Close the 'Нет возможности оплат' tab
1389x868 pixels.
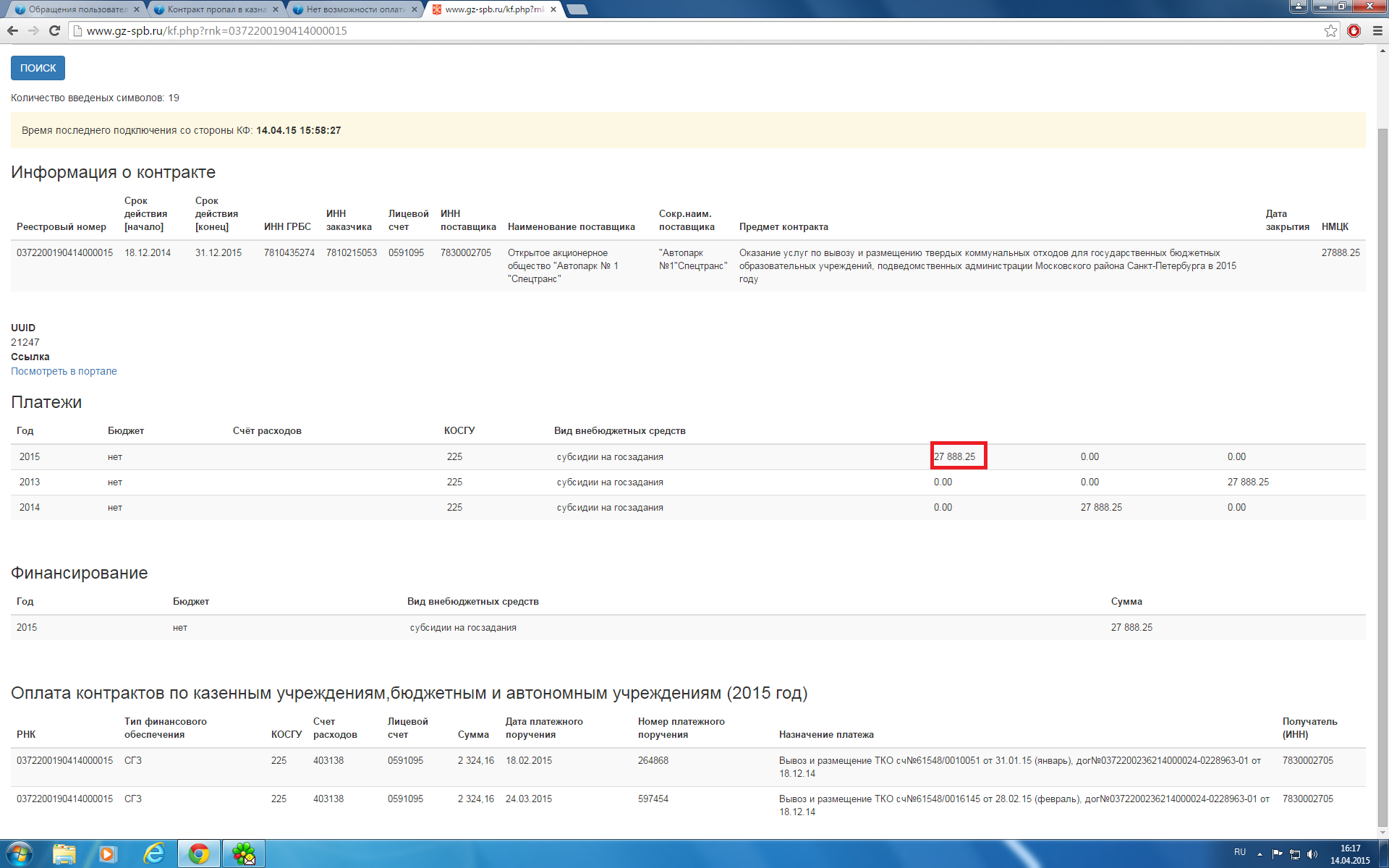point(415,9)
